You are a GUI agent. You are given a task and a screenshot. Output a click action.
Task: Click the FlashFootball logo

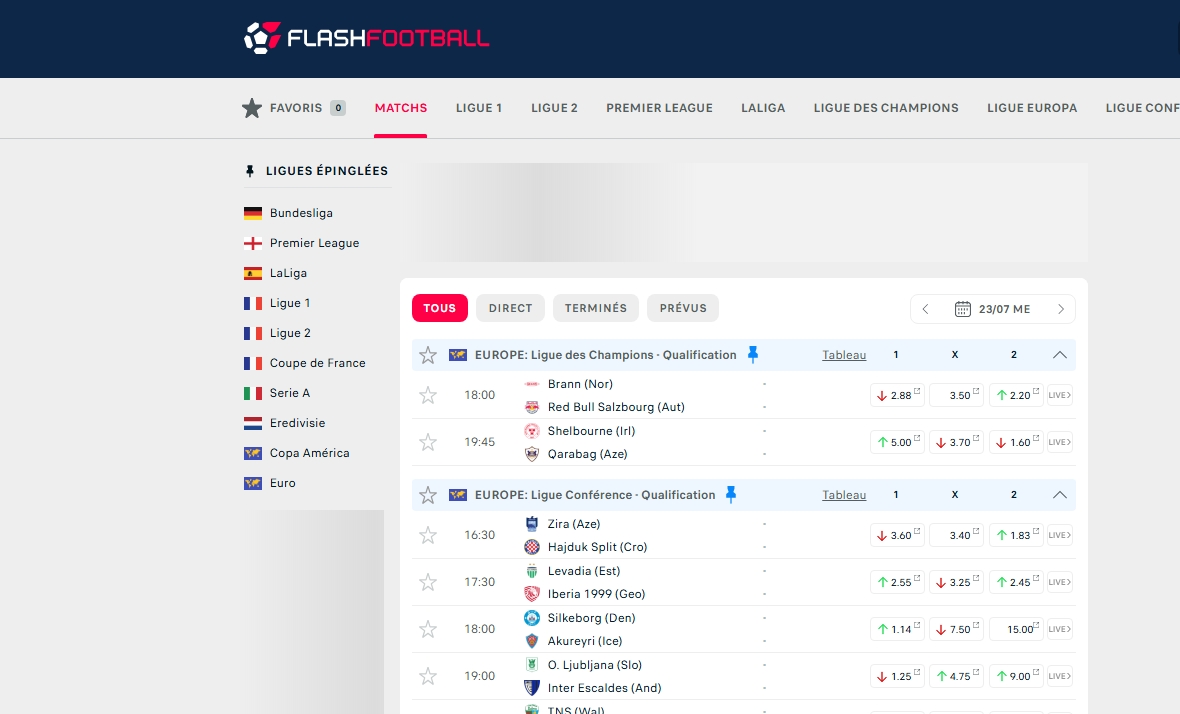[366, 38]
